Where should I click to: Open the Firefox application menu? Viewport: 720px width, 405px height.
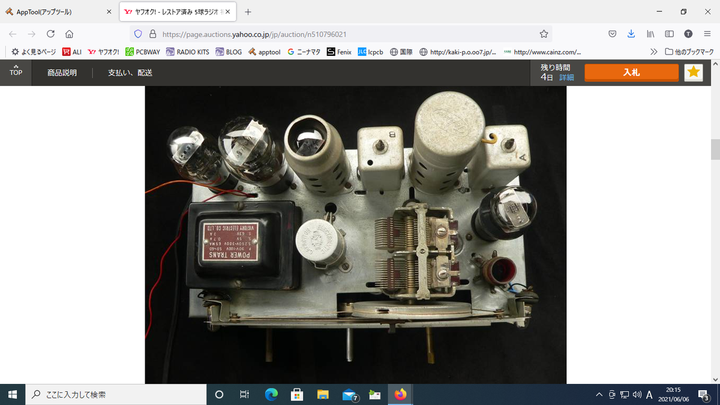707,33
